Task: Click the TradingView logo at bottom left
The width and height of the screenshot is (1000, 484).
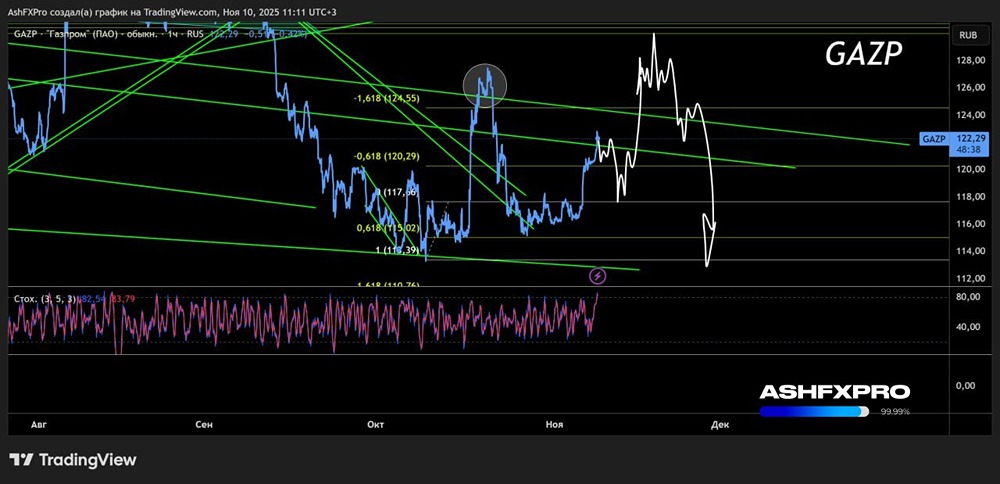Action: click(72, 460)
